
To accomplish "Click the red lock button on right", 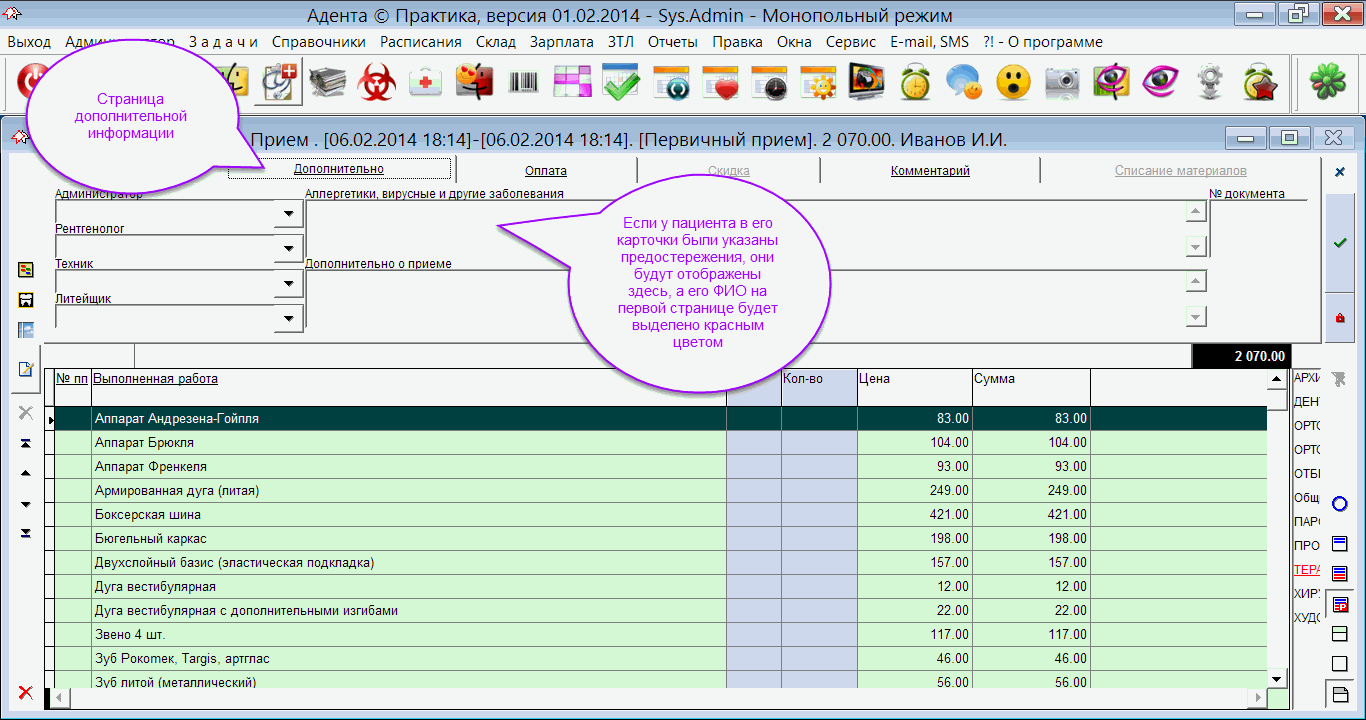I will pyautogui.click(x=1340, y=318).
